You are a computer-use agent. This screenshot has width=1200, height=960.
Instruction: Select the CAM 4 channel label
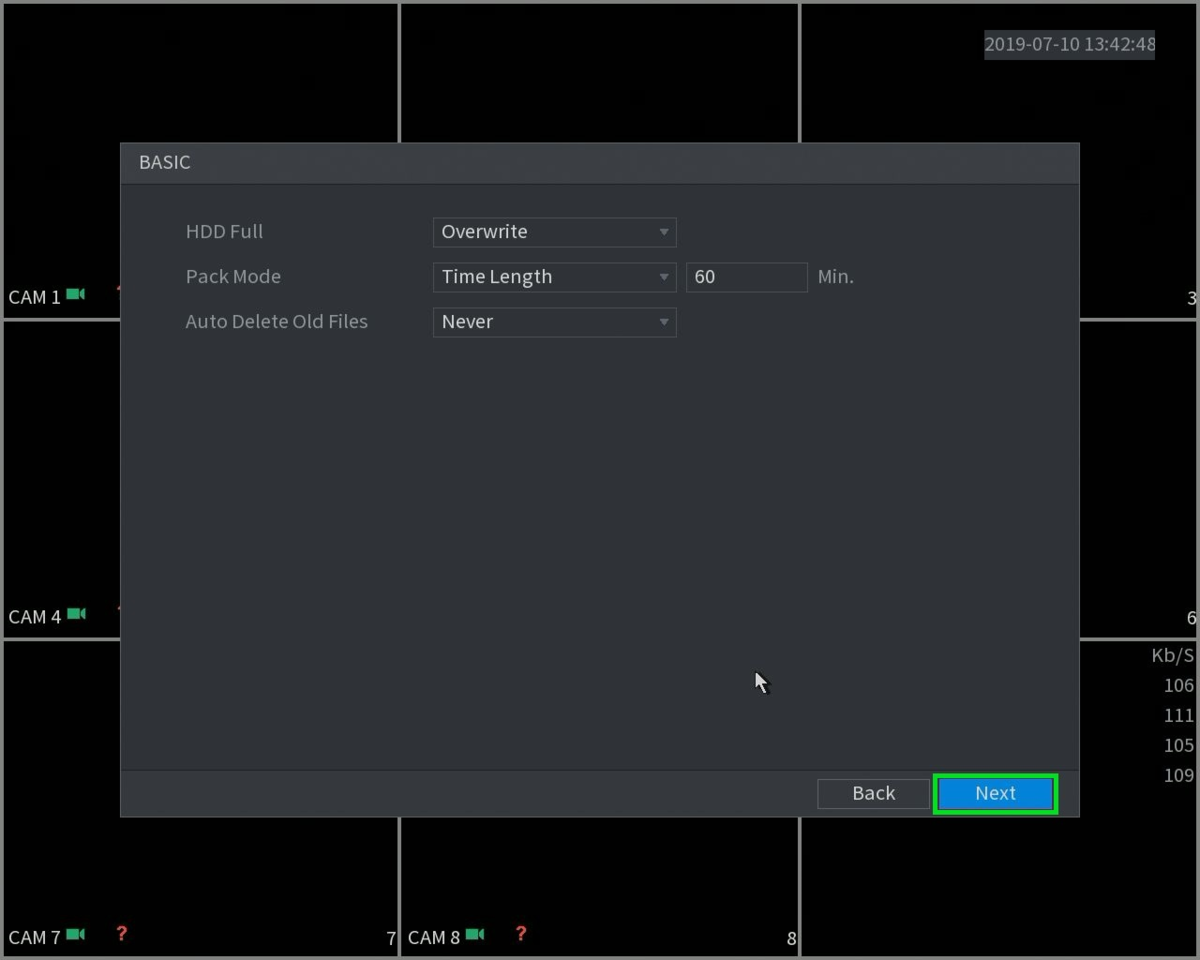click(34, 617)
